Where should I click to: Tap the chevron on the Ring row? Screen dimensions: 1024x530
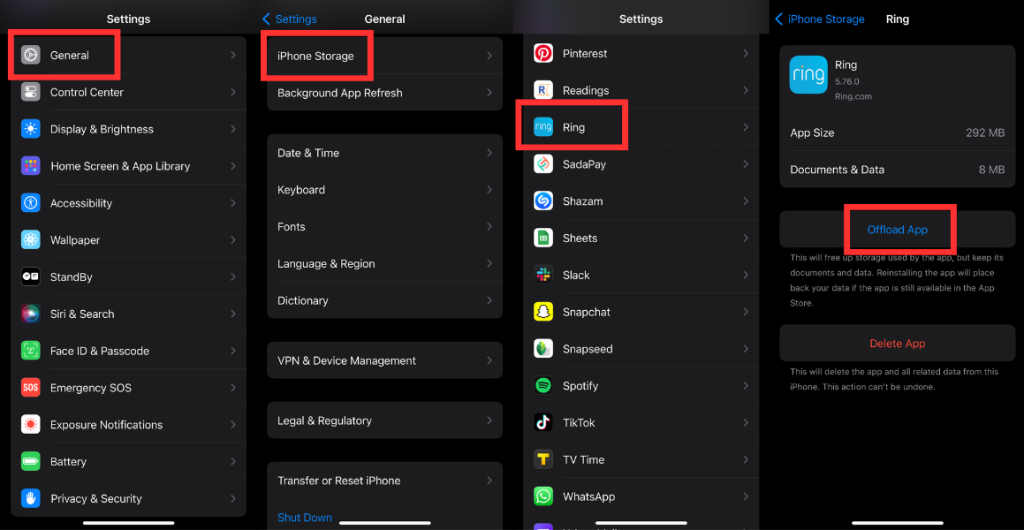tap(745, 127)
